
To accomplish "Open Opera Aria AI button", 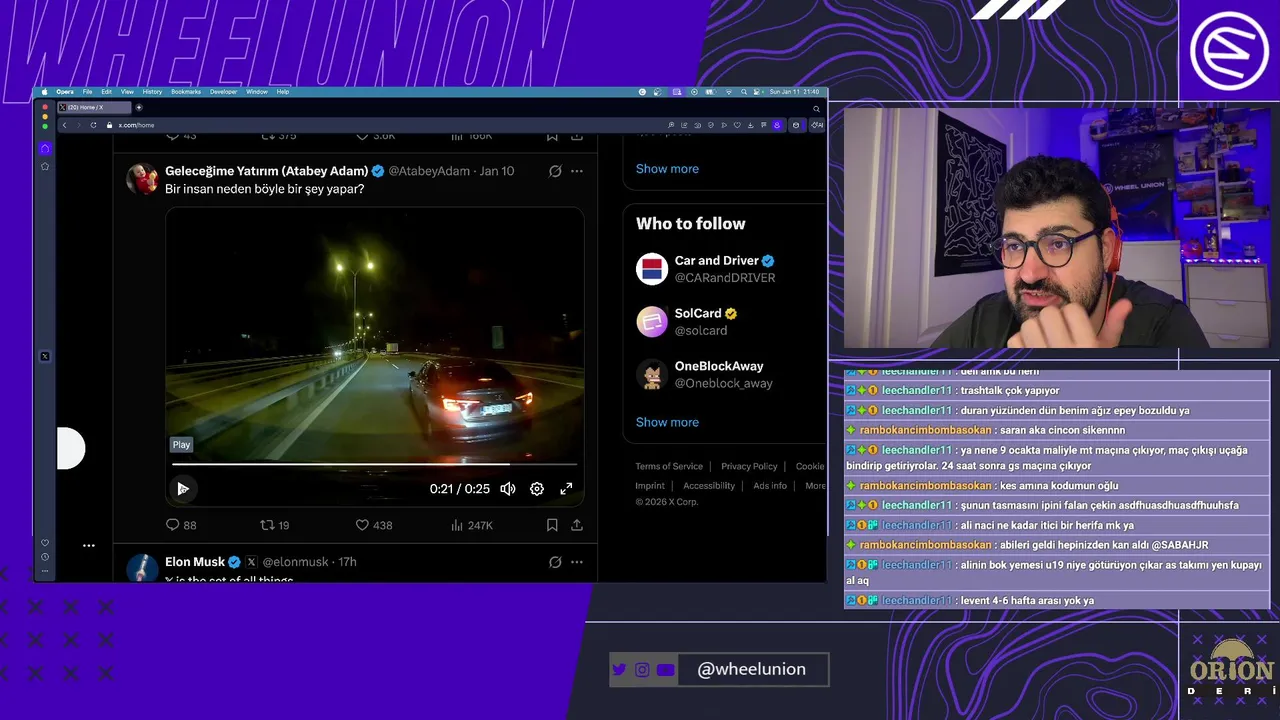I will click(x=817, y=125).
